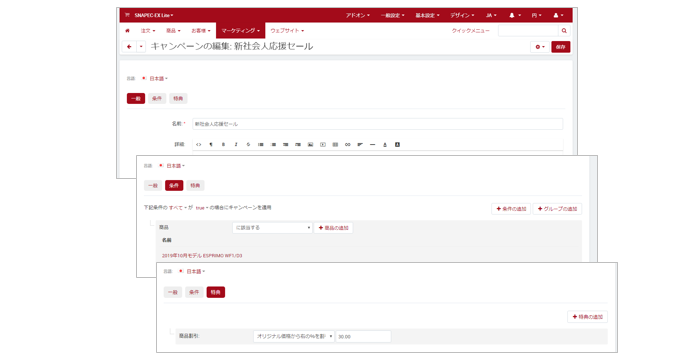Click the 商品の追加 button
This screenshot has width=690, height=360.
[333, 228]
